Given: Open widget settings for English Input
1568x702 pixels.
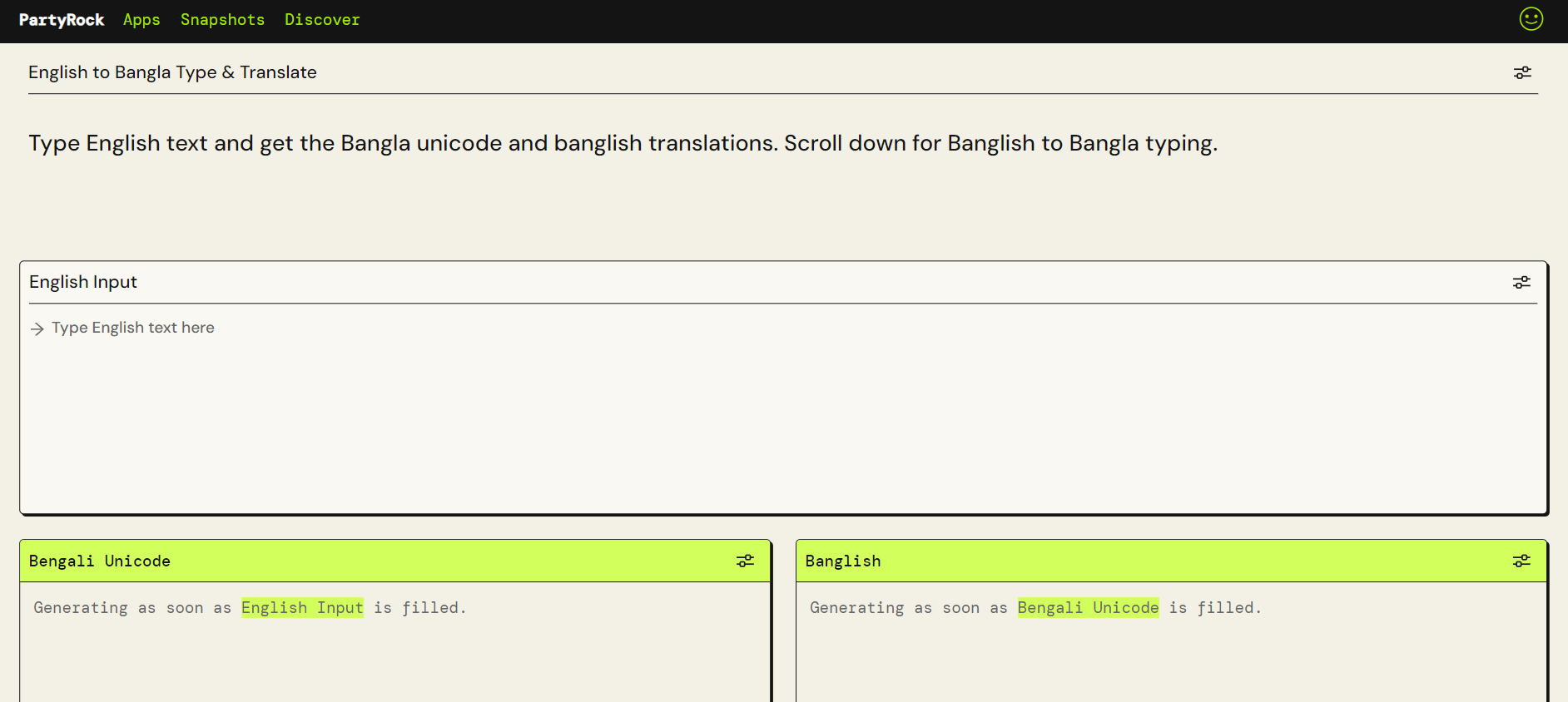Looking at the screenshot, I should pos(1521,282).
